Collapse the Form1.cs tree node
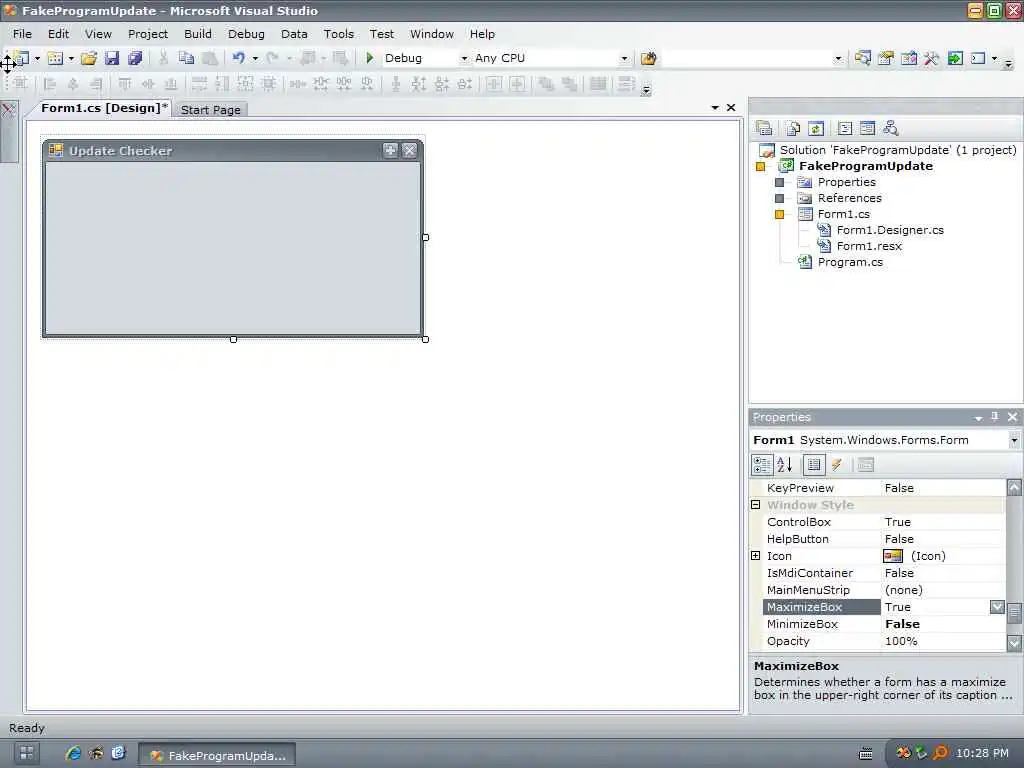The height and width of the screenshot is (768, 1024). click(x=779, y=214)
